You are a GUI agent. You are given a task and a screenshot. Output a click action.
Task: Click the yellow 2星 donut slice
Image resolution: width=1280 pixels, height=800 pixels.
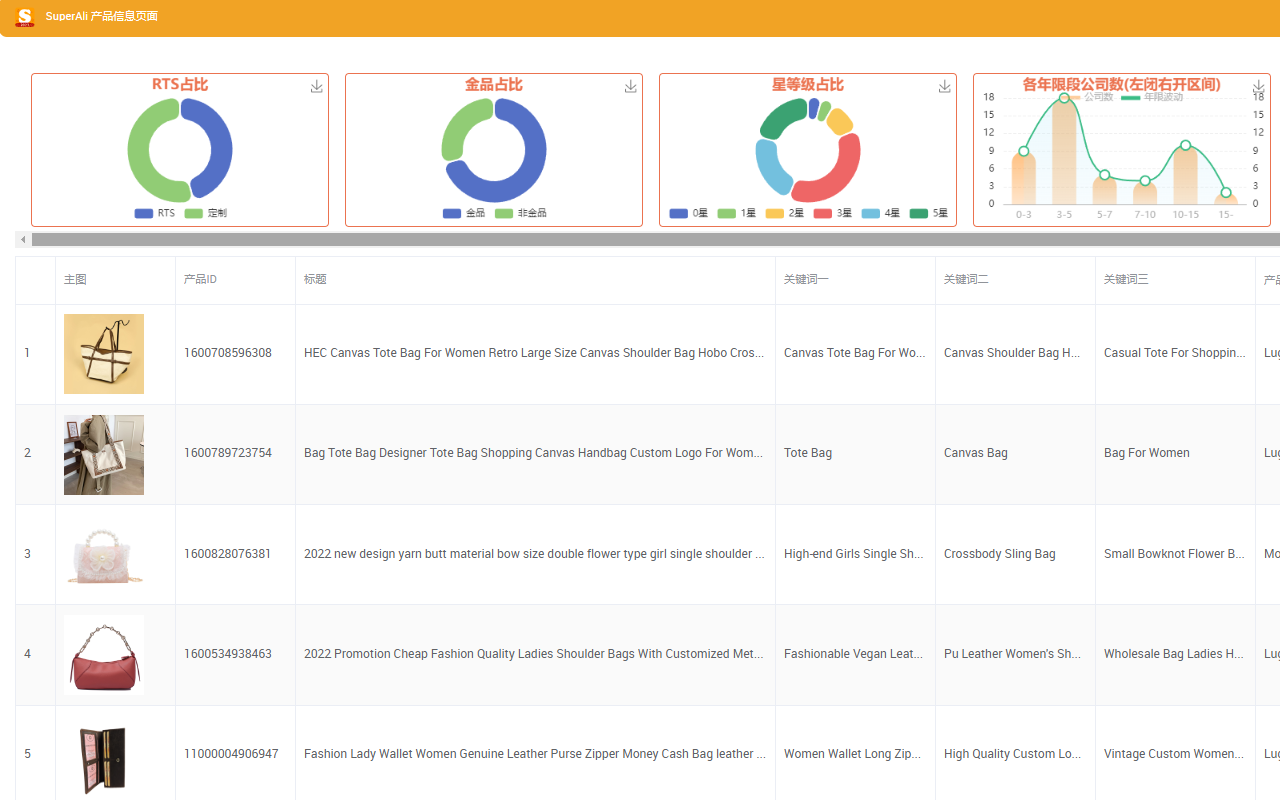pos(840,121)
